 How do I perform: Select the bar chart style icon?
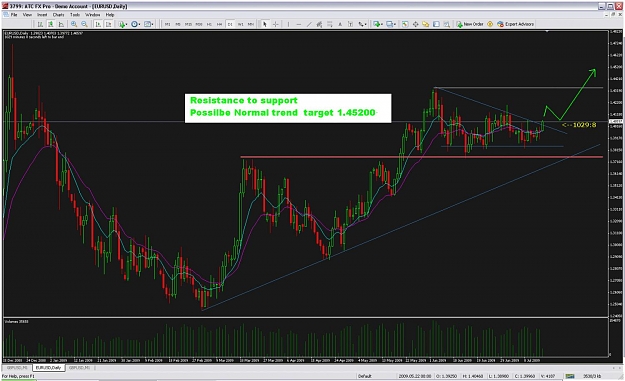click(x=40, y=24)
